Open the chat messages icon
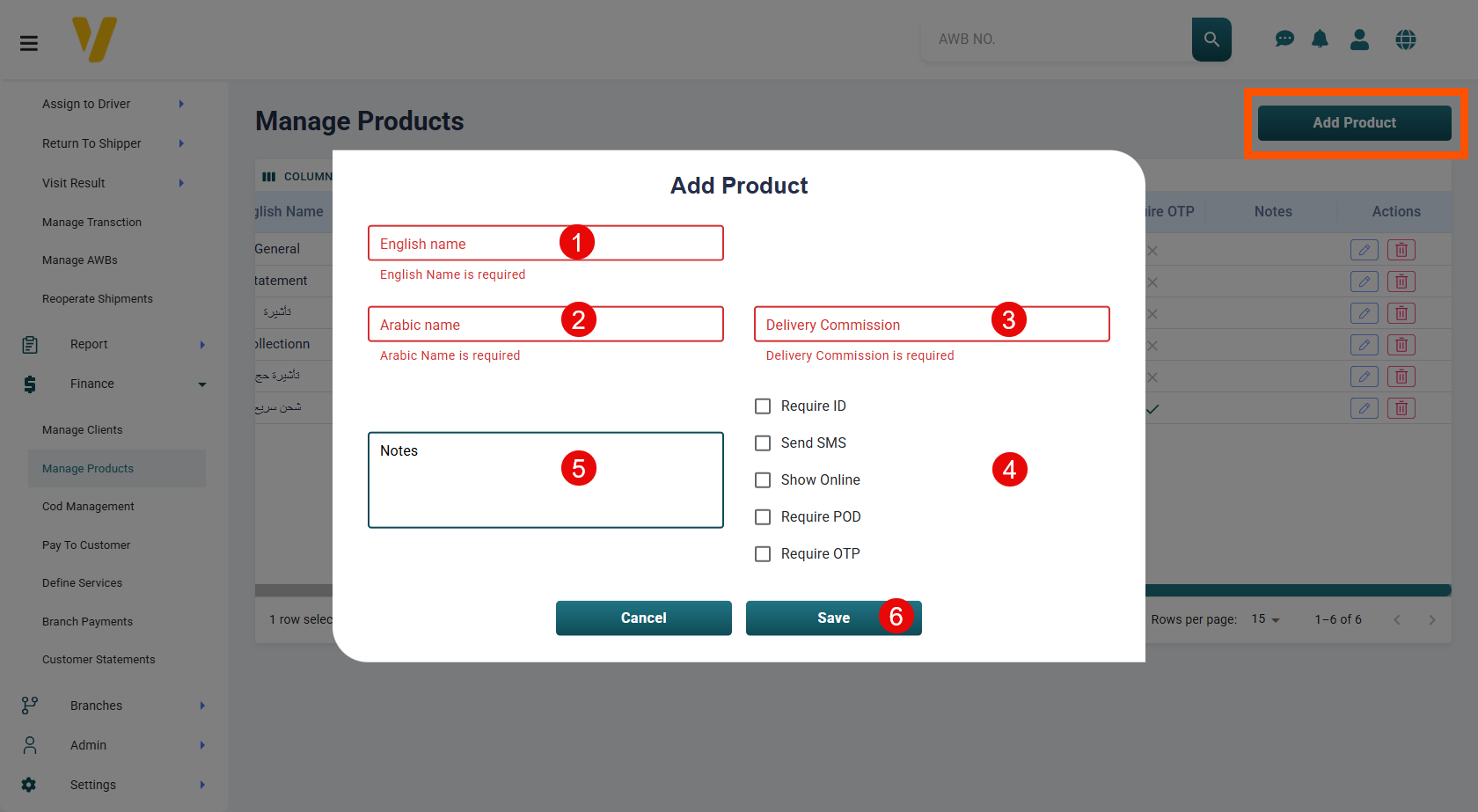Screen dimensions: 1478x812 pos(1285,39)
